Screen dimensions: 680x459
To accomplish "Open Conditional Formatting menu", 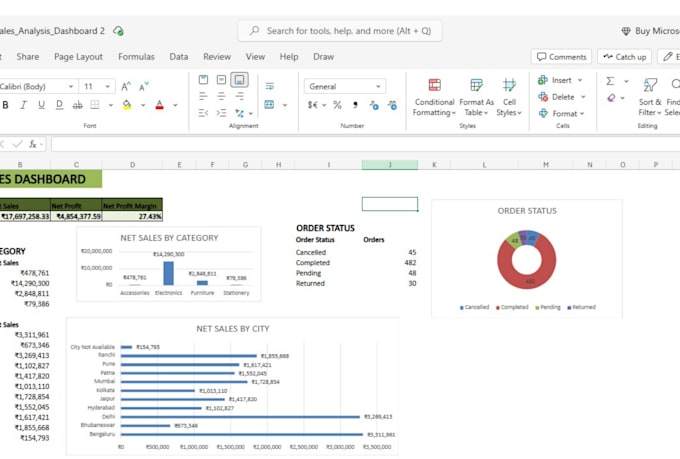I will 434,98.
